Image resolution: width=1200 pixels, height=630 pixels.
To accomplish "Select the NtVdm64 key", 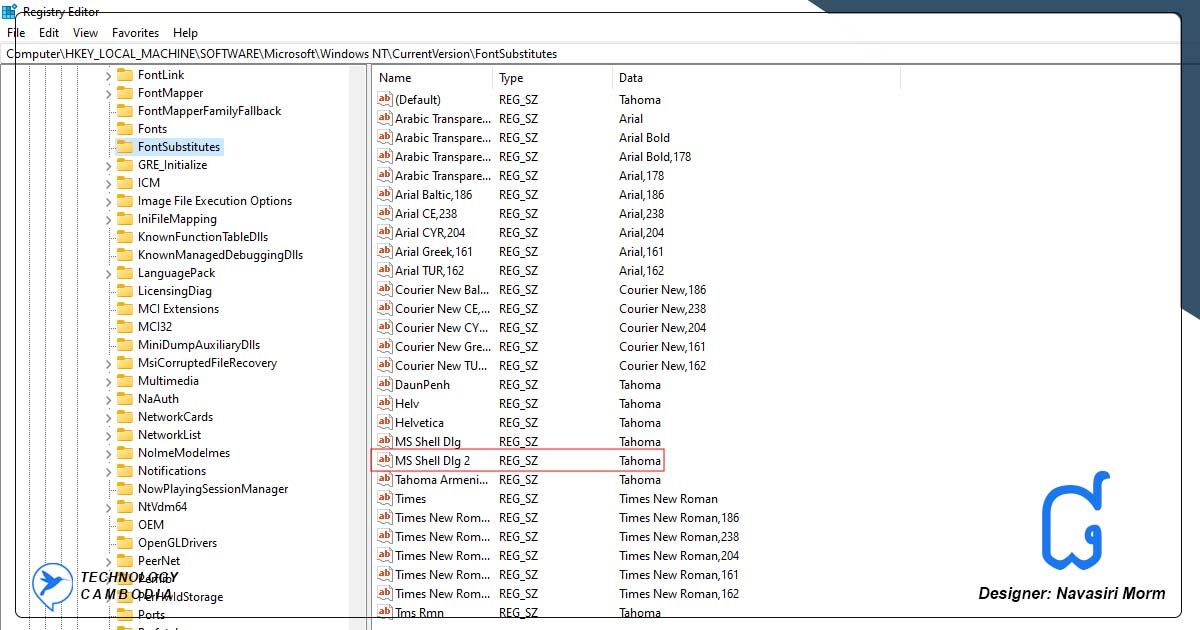I will tap(162, 507).
